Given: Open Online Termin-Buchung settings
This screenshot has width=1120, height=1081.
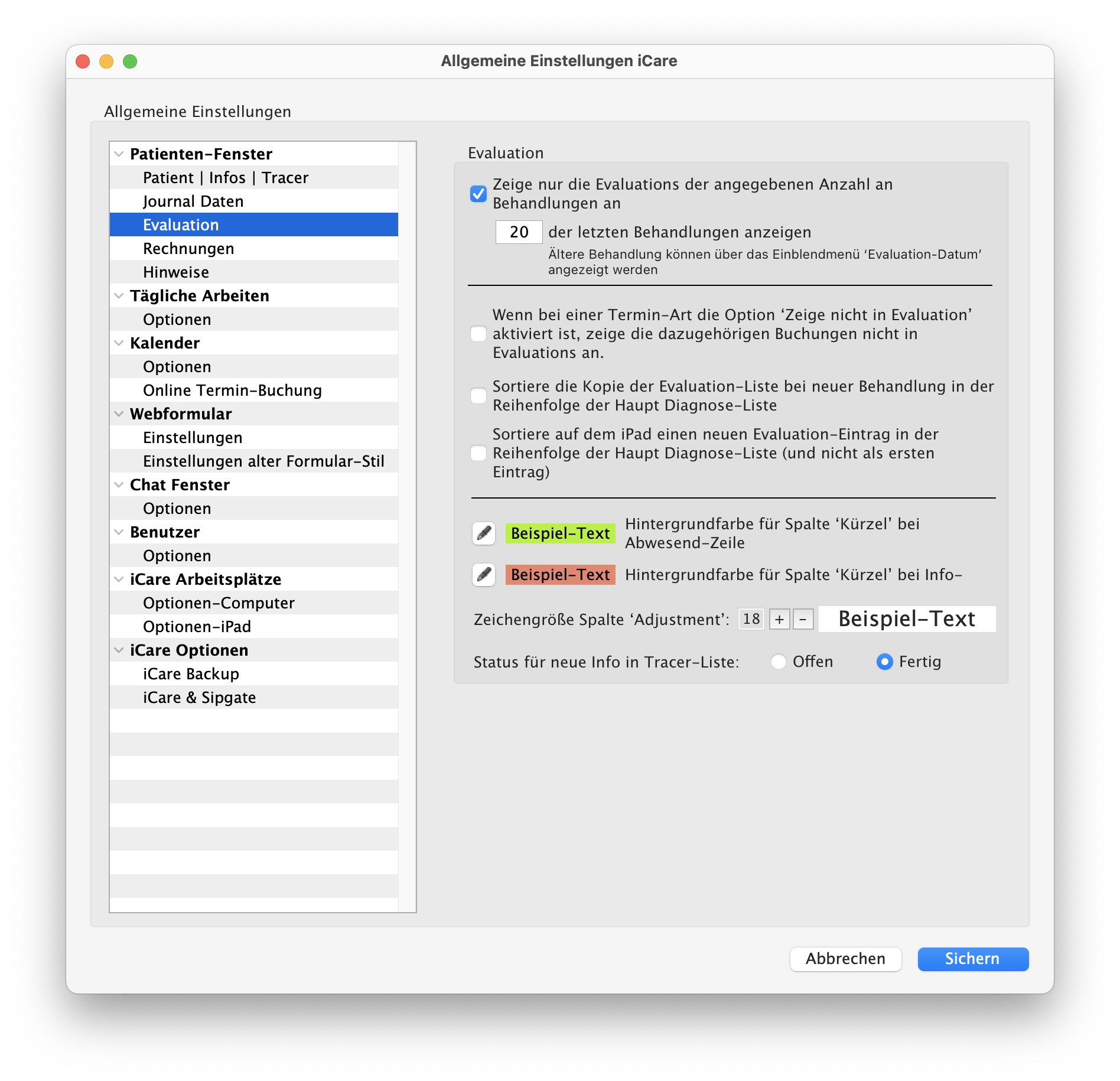Looking at the screenshot, I should [232, 390].
